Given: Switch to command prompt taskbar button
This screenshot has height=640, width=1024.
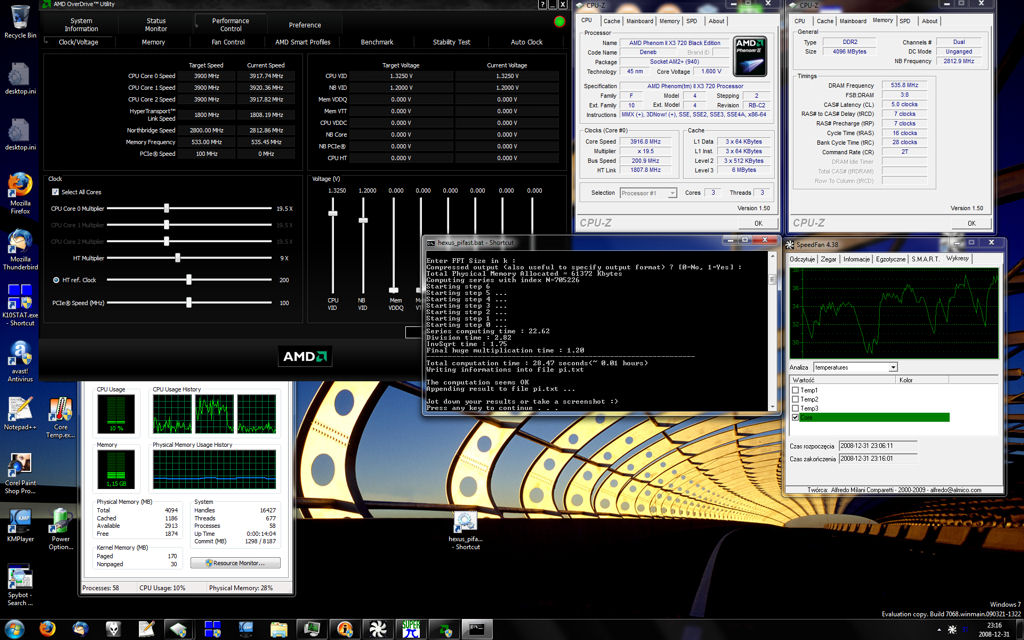Looking at the screenshot, I should pos(477,629).
